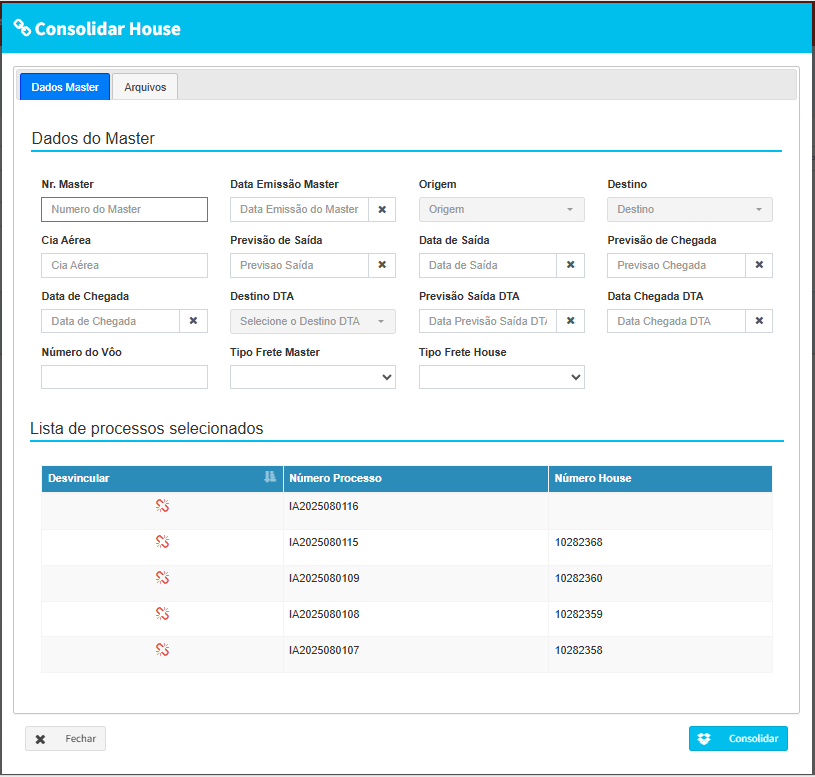
Task: Focus the Nr. Master input field
Action: coord(124,209)
